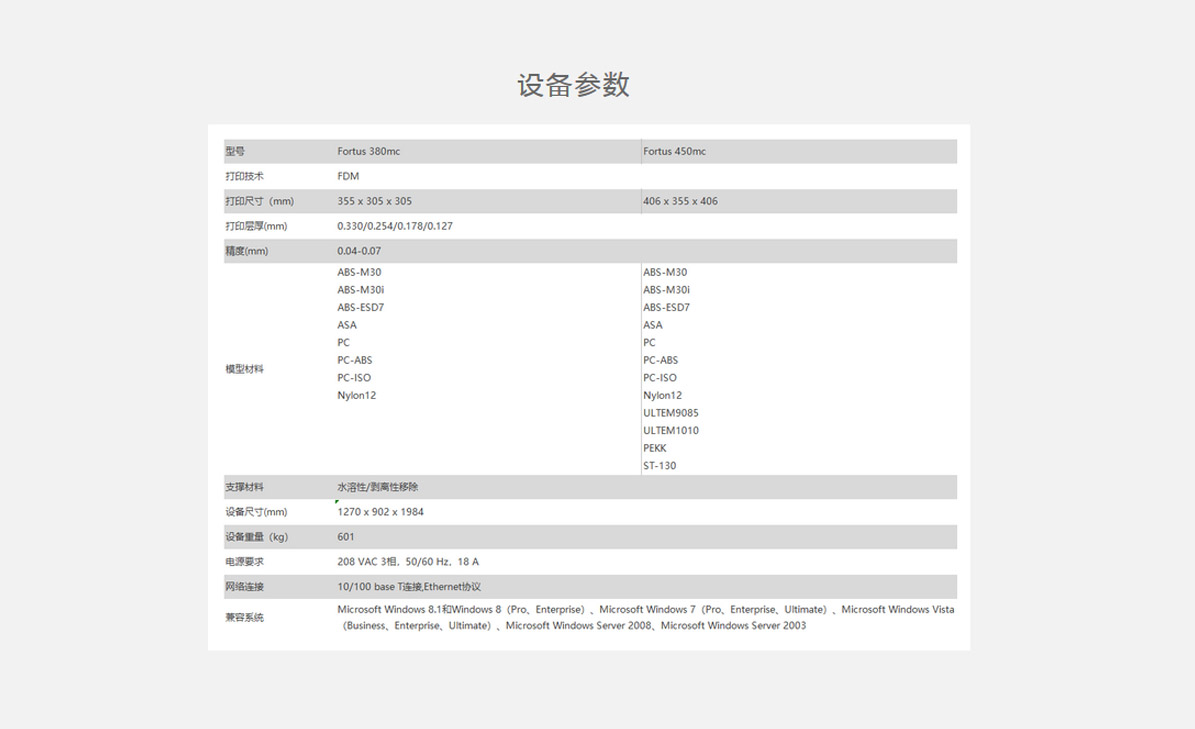Select the 精度(mm) row label
This screenshot has height=729, width=1195.
click(247, 251)
